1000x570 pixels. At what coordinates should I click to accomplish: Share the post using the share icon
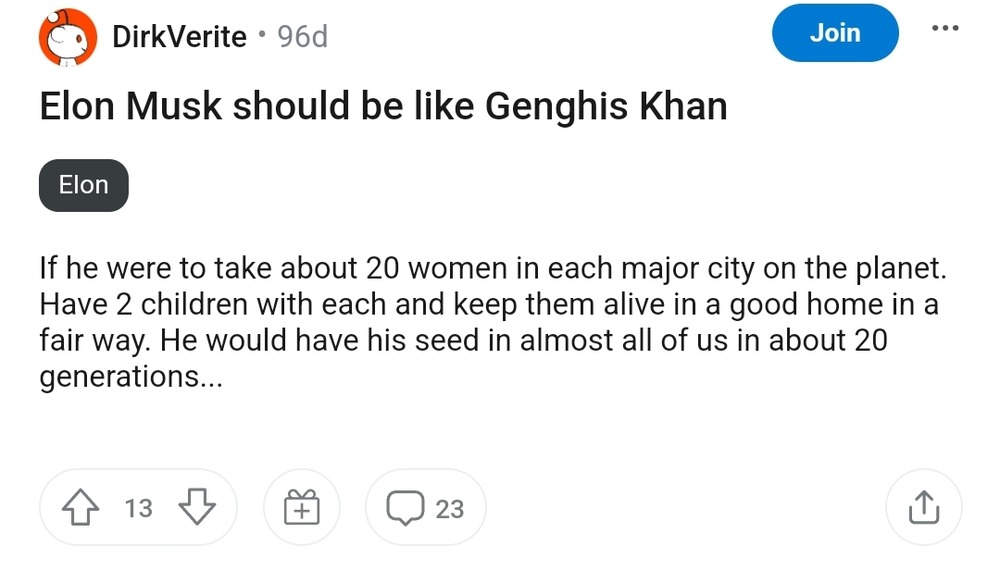[923, 508]
